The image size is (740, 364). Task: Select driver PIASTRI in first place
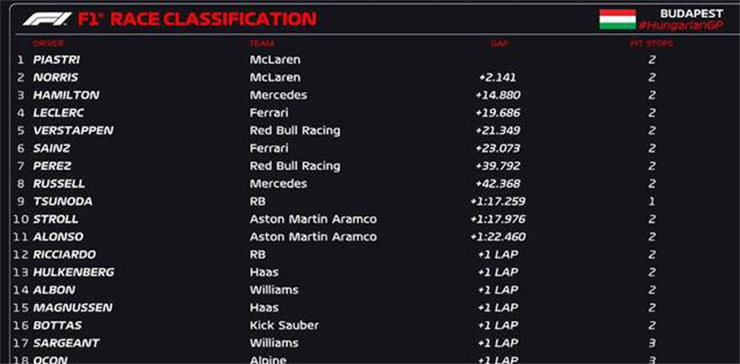56,60
